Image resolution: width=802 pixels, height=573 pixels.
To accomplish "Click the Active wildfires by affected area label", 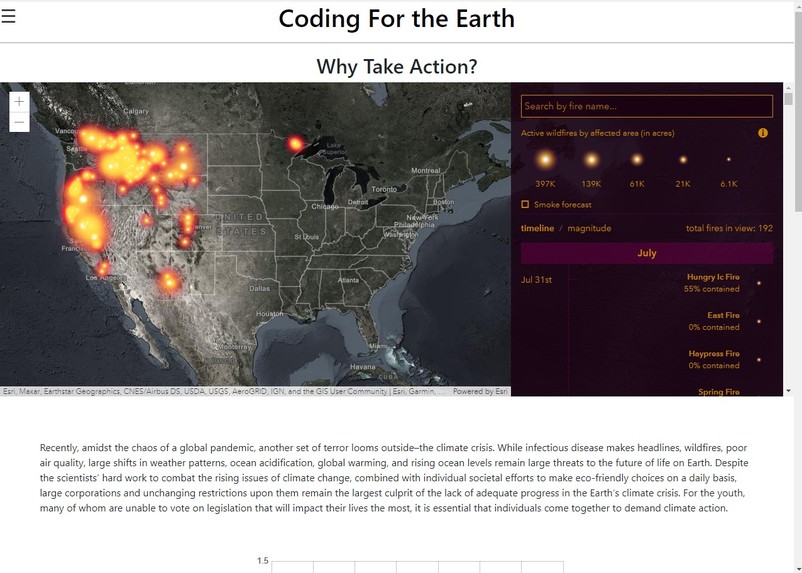I will [x=597, y=133].
